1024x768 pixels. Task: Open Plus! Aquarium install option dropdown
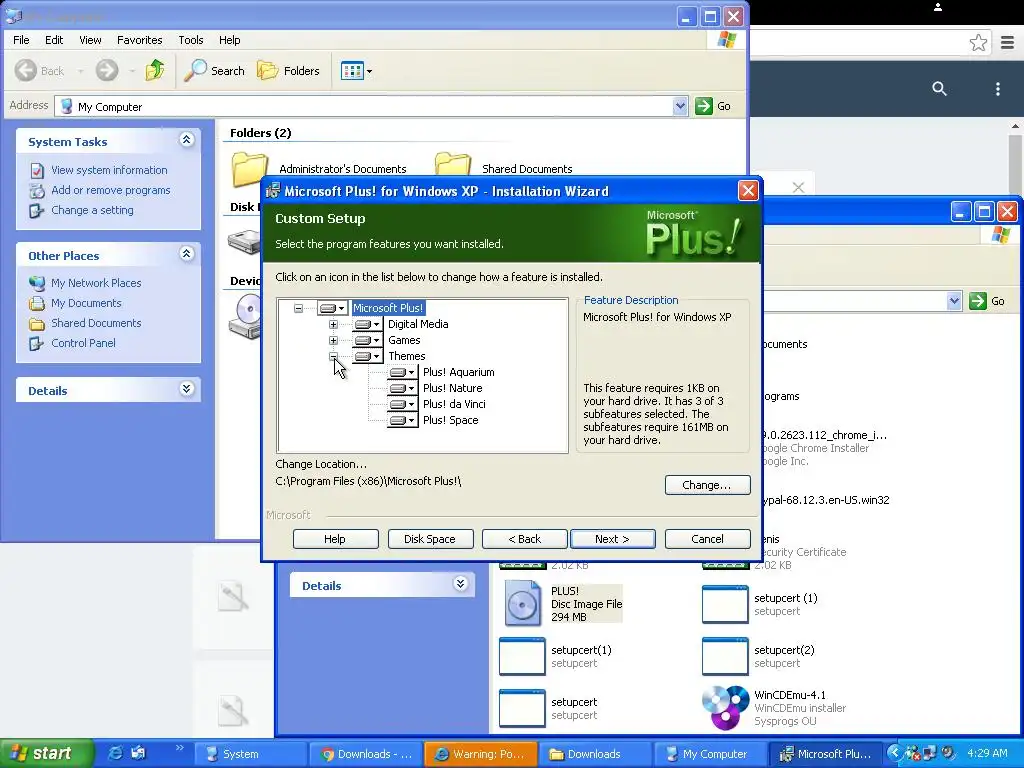click(x=402, y=372)
